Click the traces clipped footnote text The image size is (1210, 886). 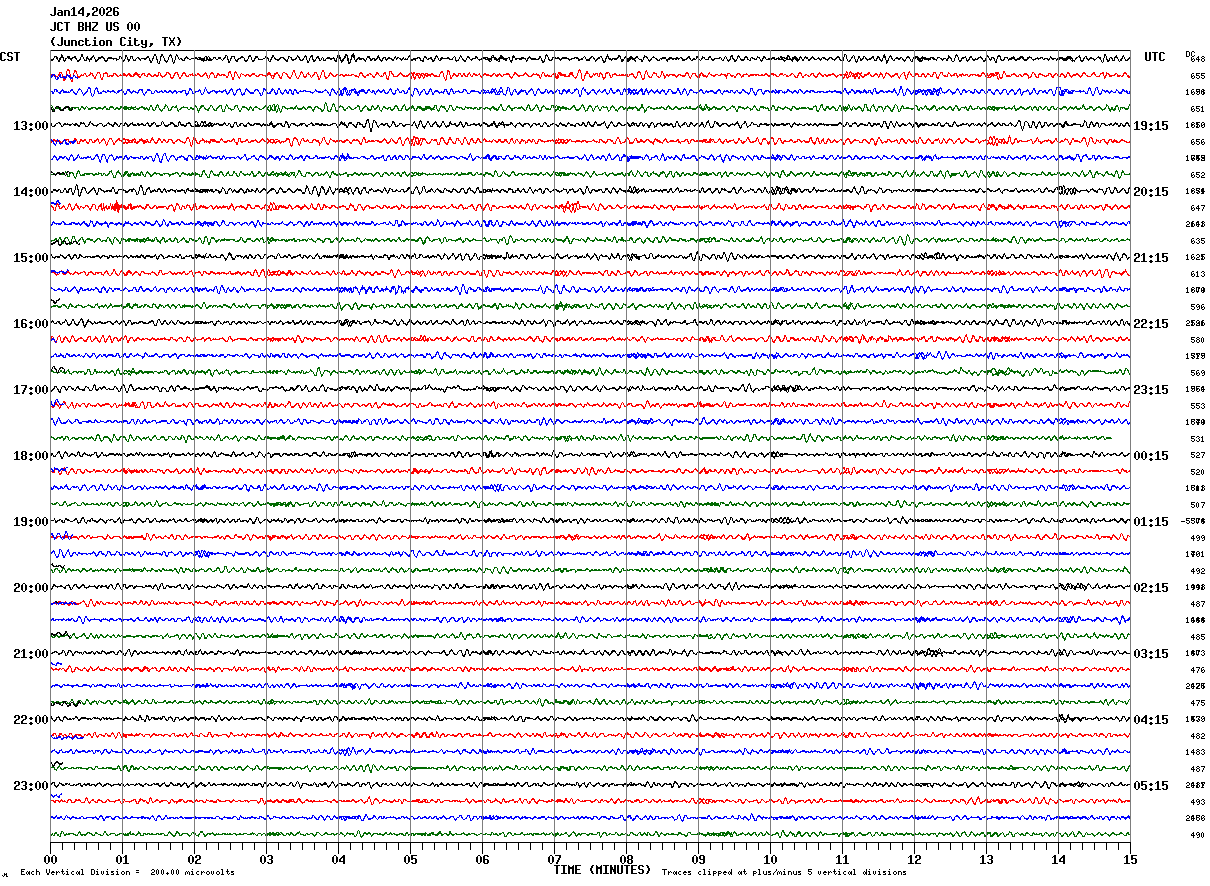[x=784, y=873]
